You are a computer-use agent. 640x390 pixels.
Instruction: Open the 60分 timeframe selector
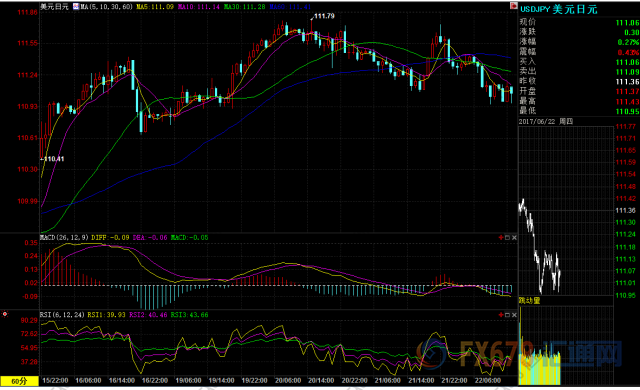coord(19,381)
